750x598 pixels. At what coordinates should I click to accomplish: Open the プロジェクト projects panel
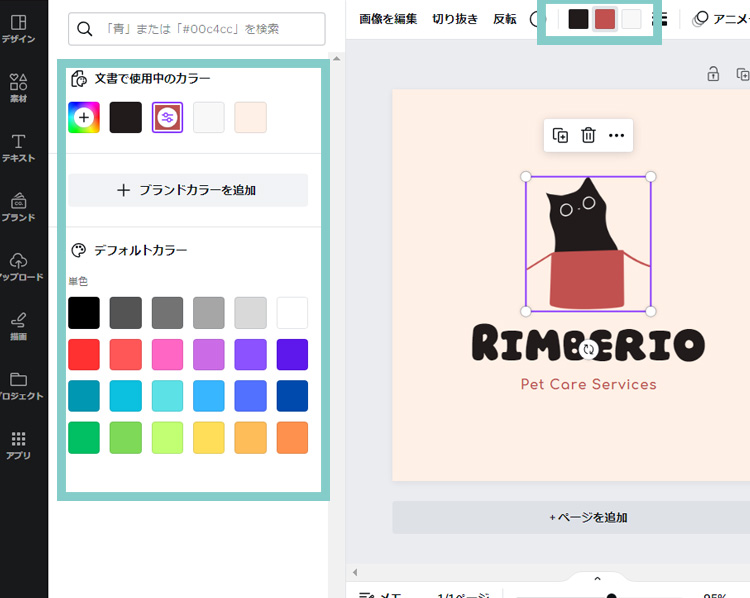coord(19,386)
